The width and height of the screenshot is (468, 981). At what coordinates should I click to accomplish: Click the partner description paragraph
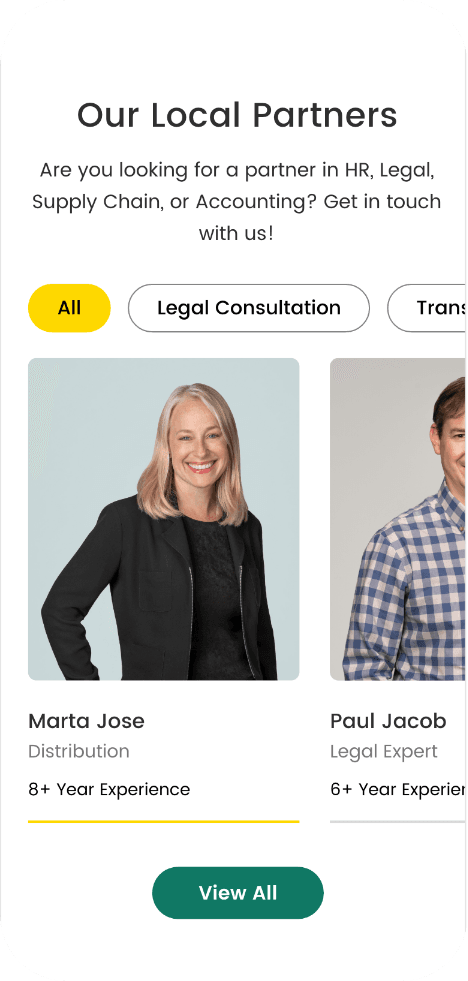[x=237, y=201]
